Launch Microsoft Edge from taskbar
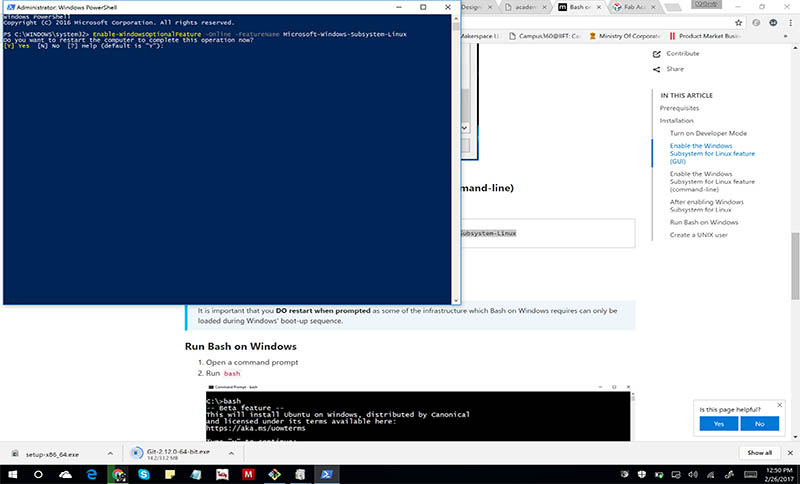Viewport: 800px width, 484px height. [92, 474]
